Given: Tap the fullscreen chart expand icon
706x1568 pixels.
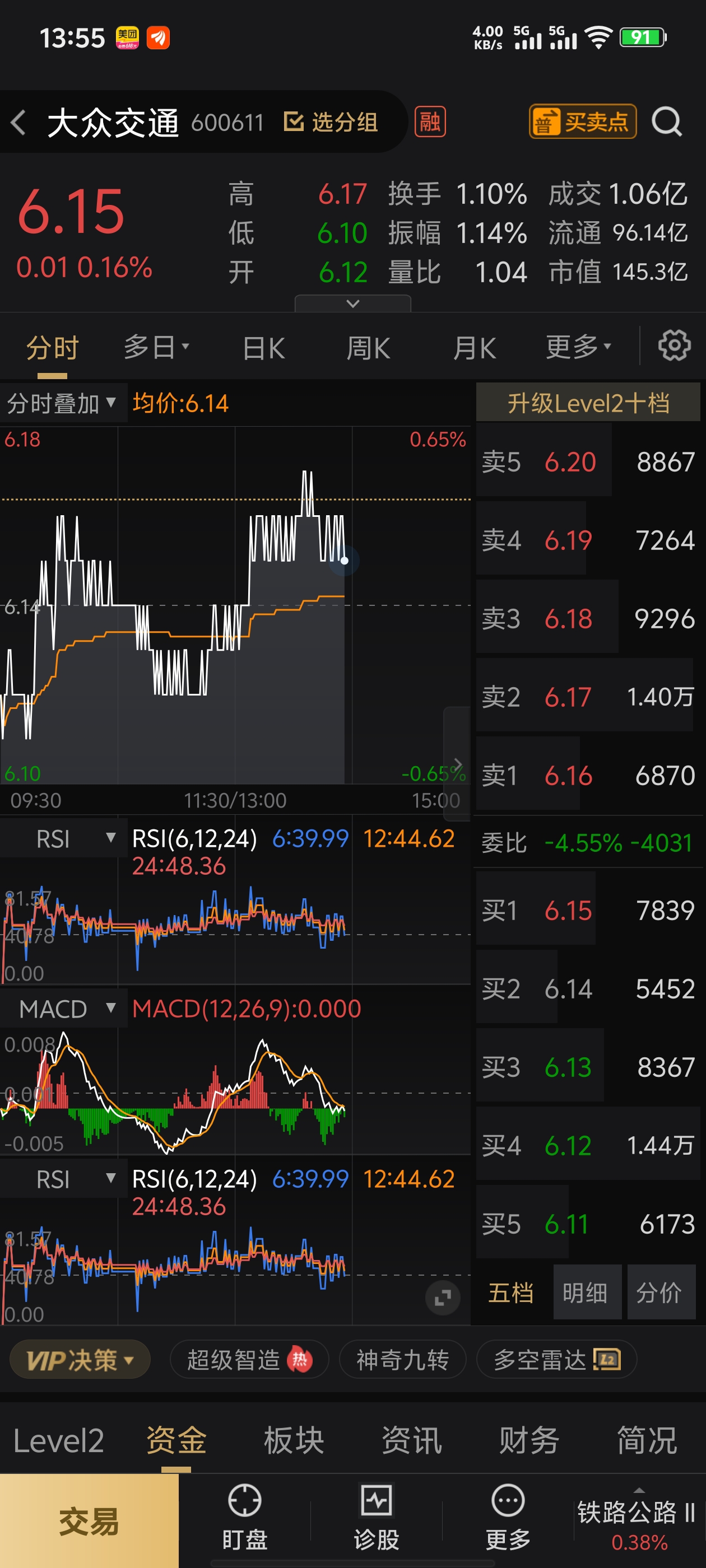Looking at the screenshot, I should click(x=443, y=1298).
